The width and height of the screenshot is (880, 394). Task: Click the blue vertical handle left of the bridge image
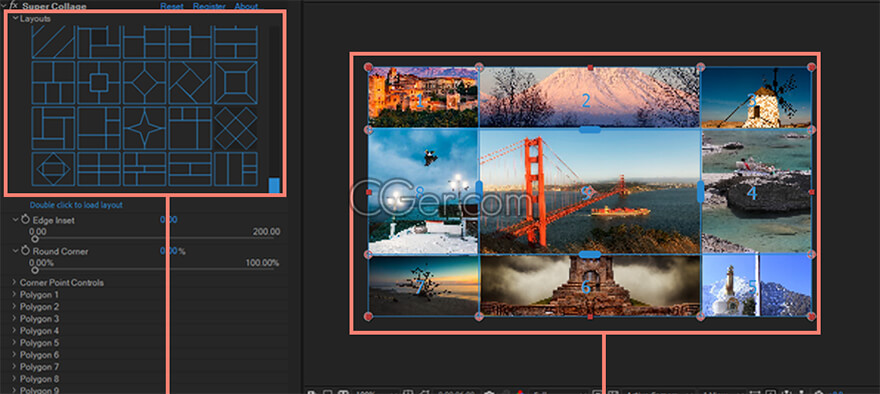pos(479,191)
